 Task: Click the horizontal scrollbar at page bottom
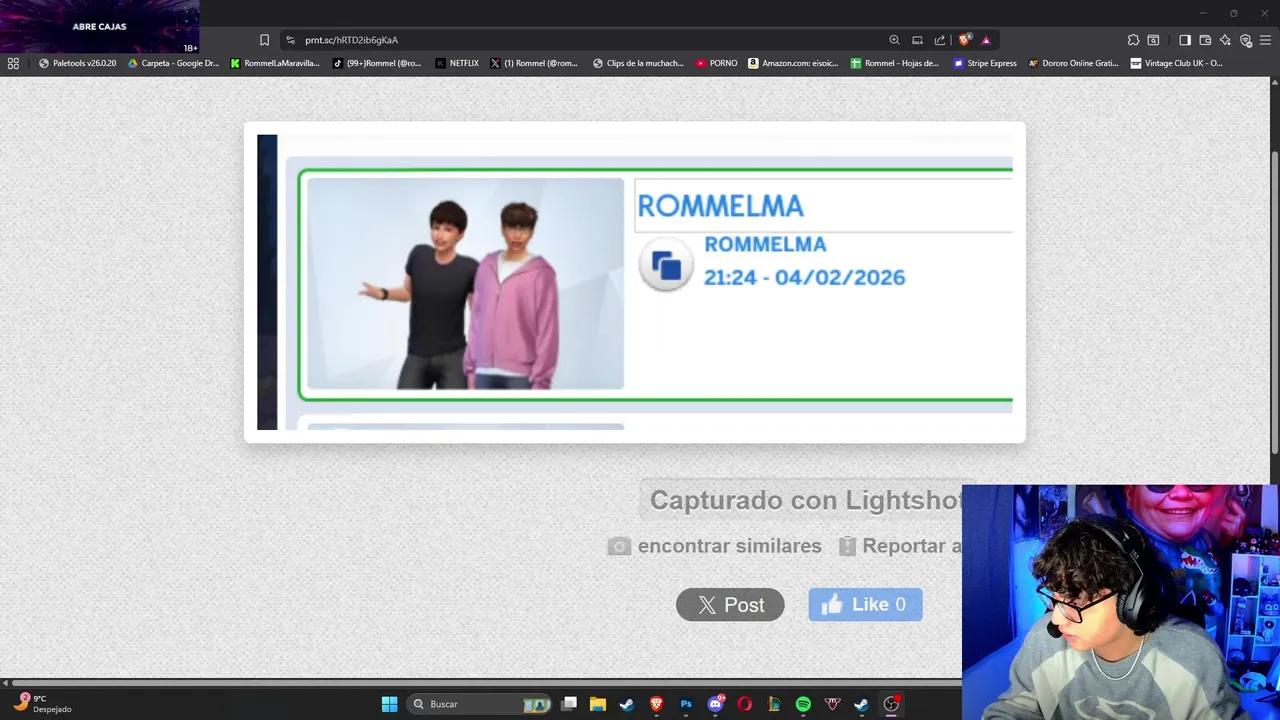487,683
